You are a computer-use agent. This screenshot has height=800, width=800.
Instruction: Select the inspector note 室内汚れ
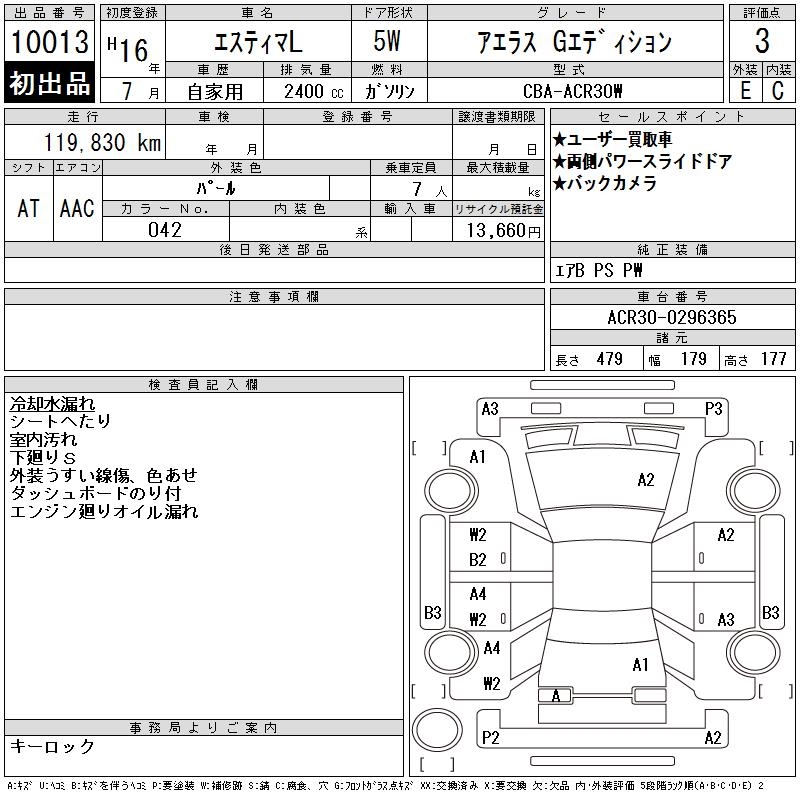pos(43,439)
